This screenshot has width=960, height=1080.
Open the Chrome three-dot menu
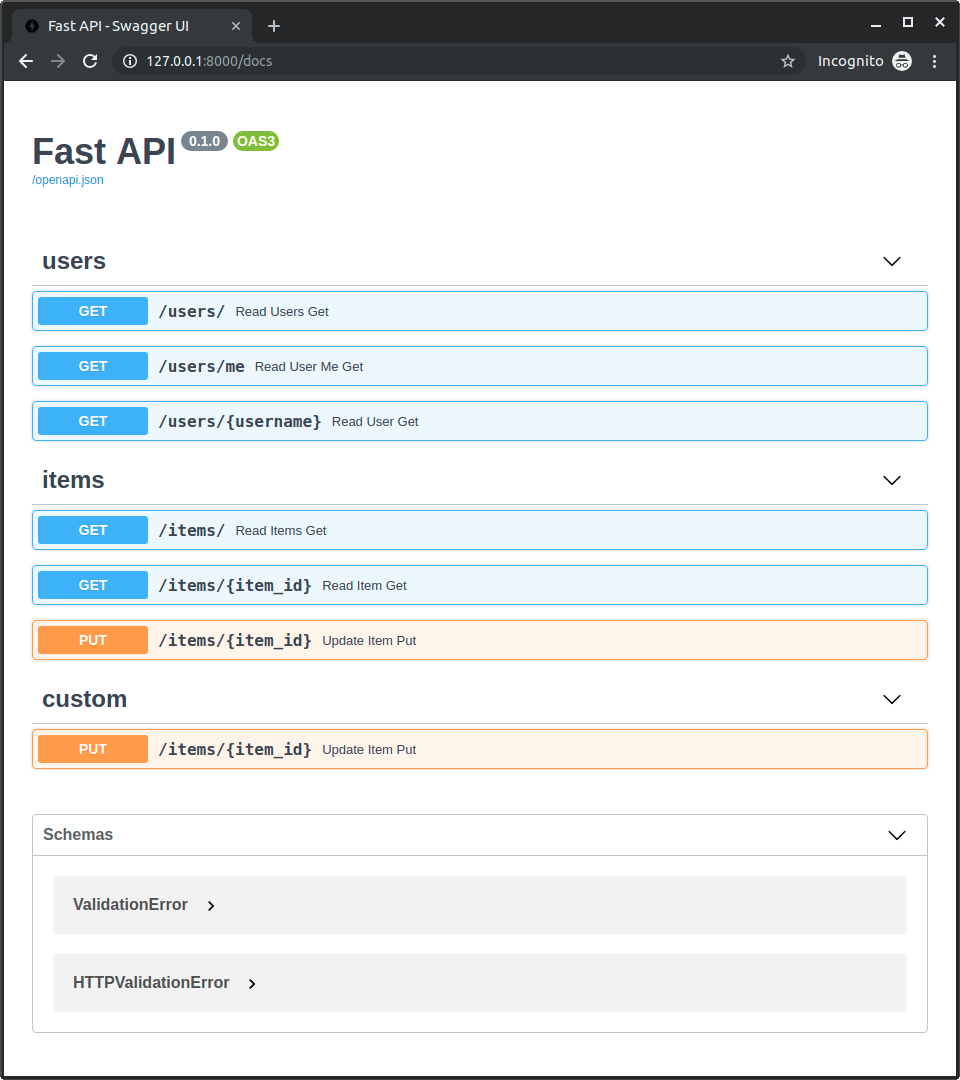coord(935,61)
